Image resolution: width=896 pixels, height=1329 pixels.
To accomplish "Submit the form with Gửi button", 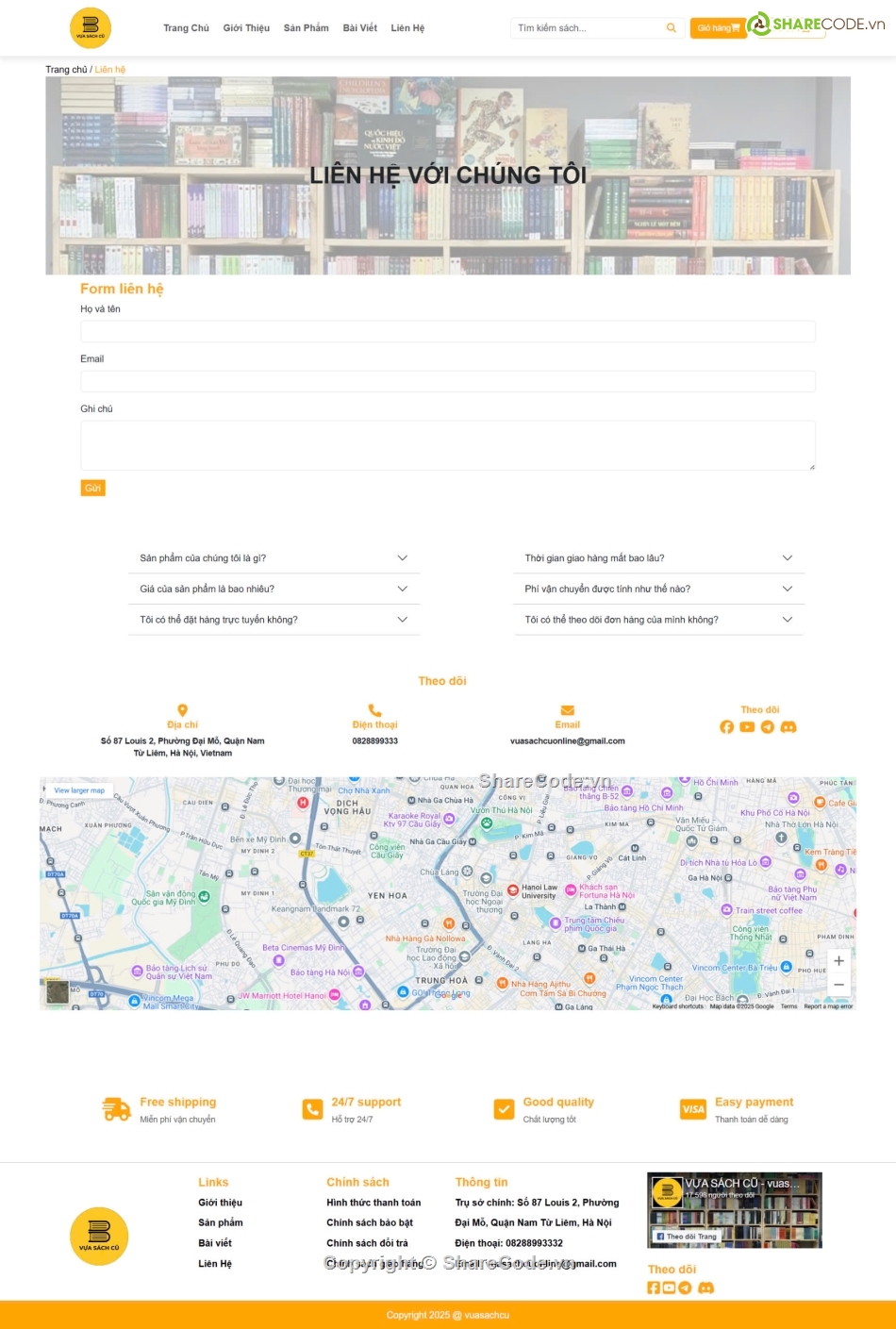I will coord(92,488).
